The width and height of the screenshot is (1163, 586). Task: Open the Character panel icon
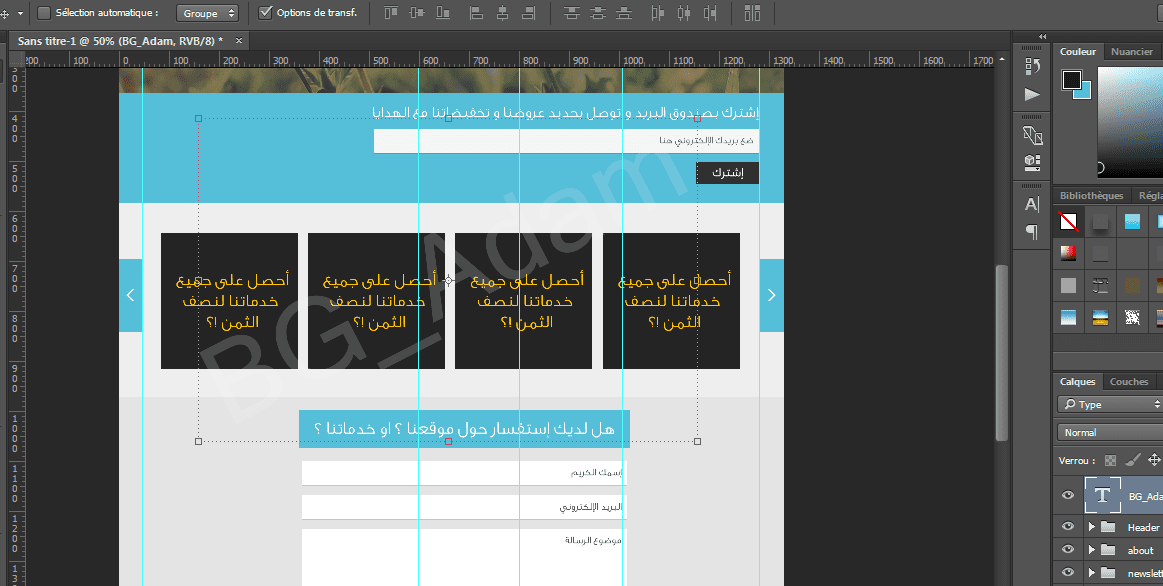[x=1033, y=204]
